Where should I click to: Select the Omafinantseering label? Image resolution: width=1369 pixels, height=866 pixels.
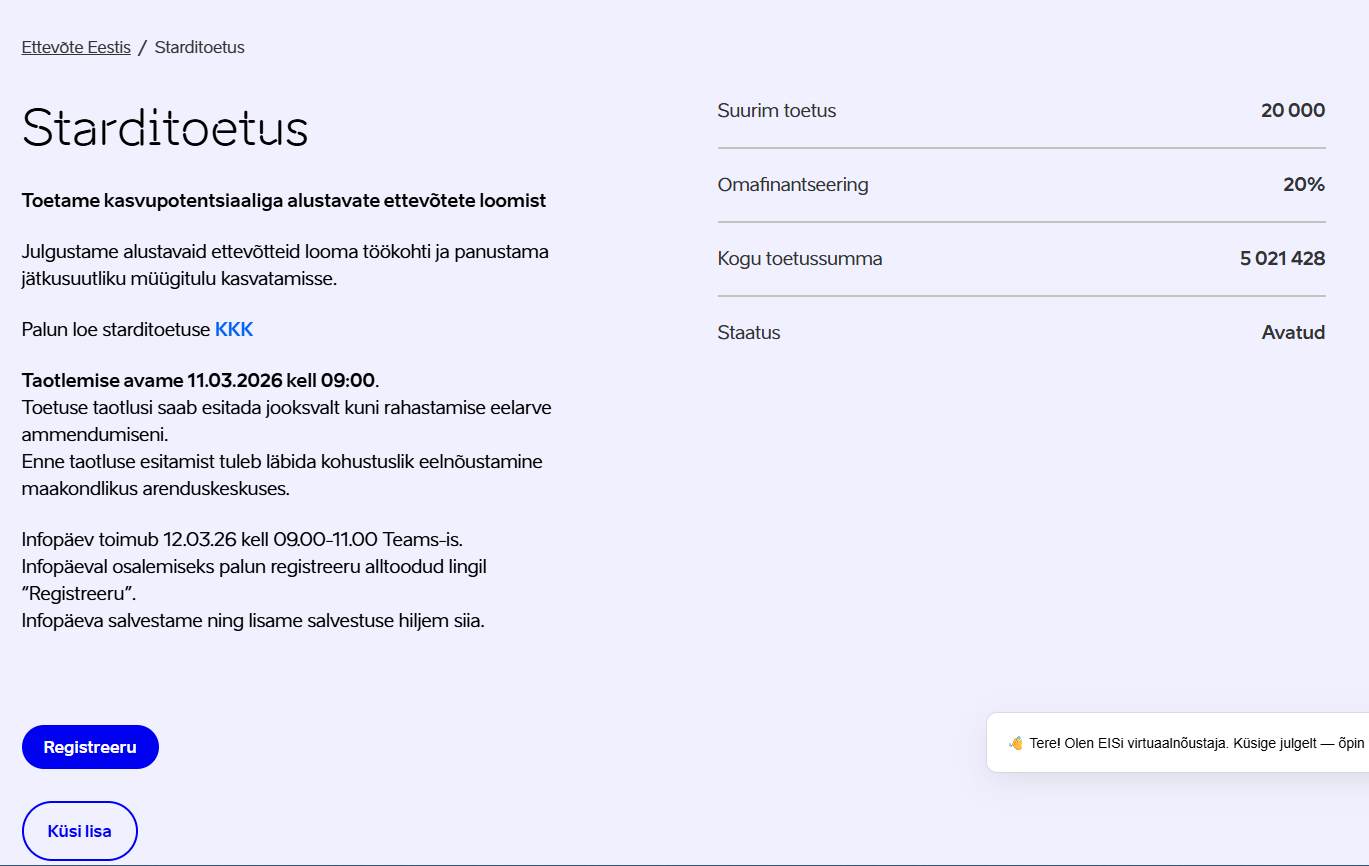click(x=792, y=185)
